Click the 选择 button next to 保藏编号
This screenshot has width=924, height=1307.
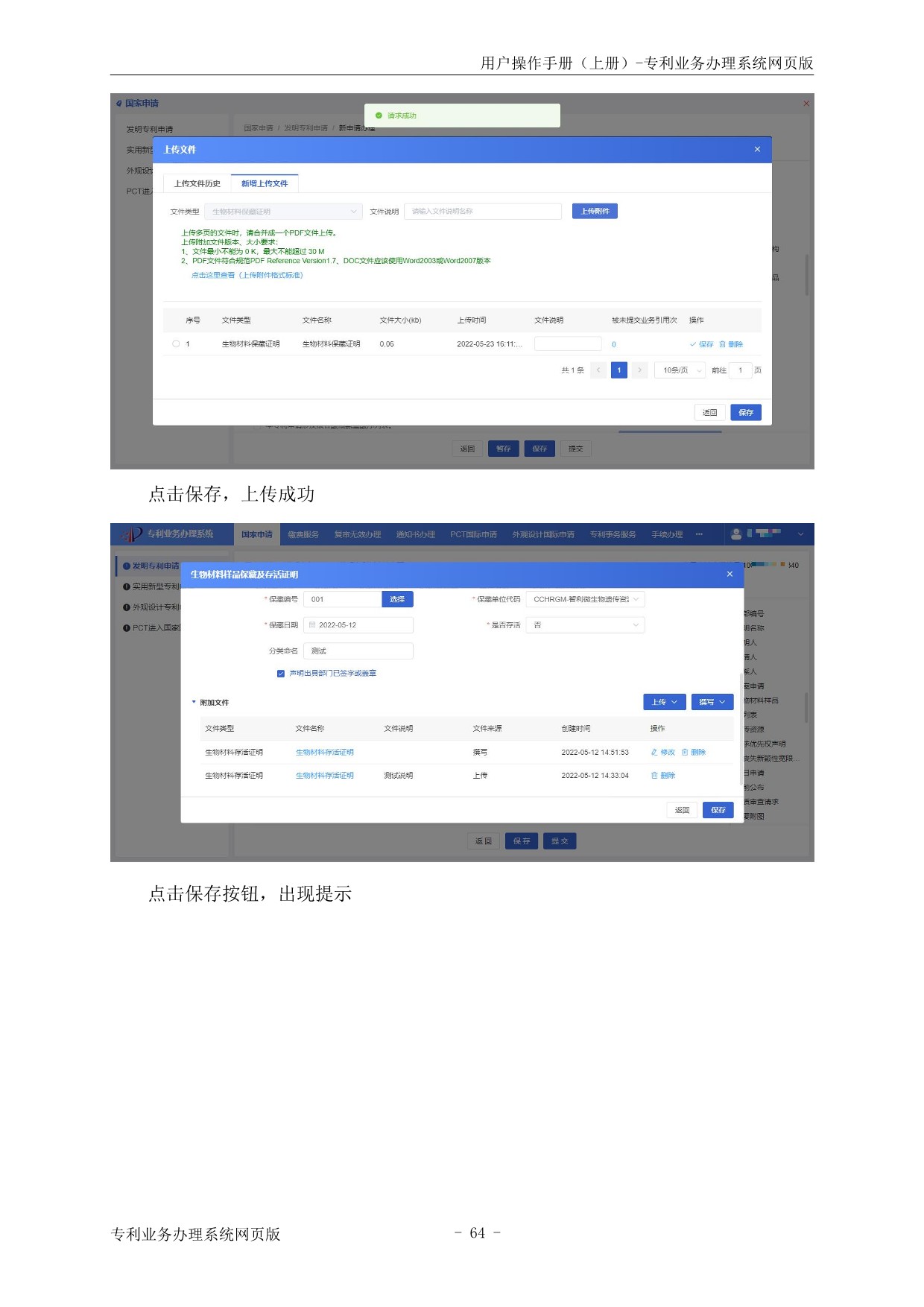[397, 599]
